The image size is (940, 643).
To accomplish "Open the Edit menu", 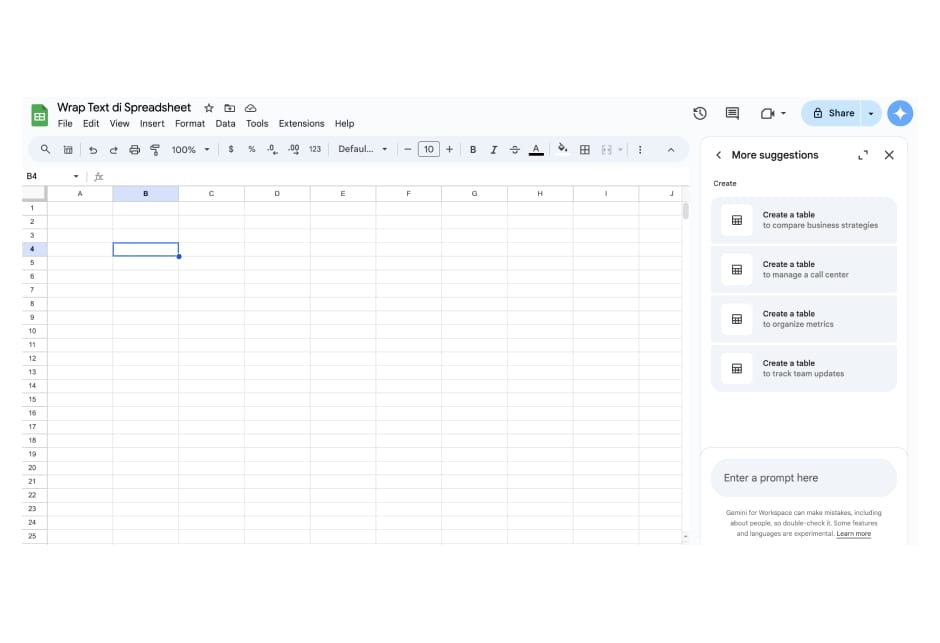I will tap(91, 123).
